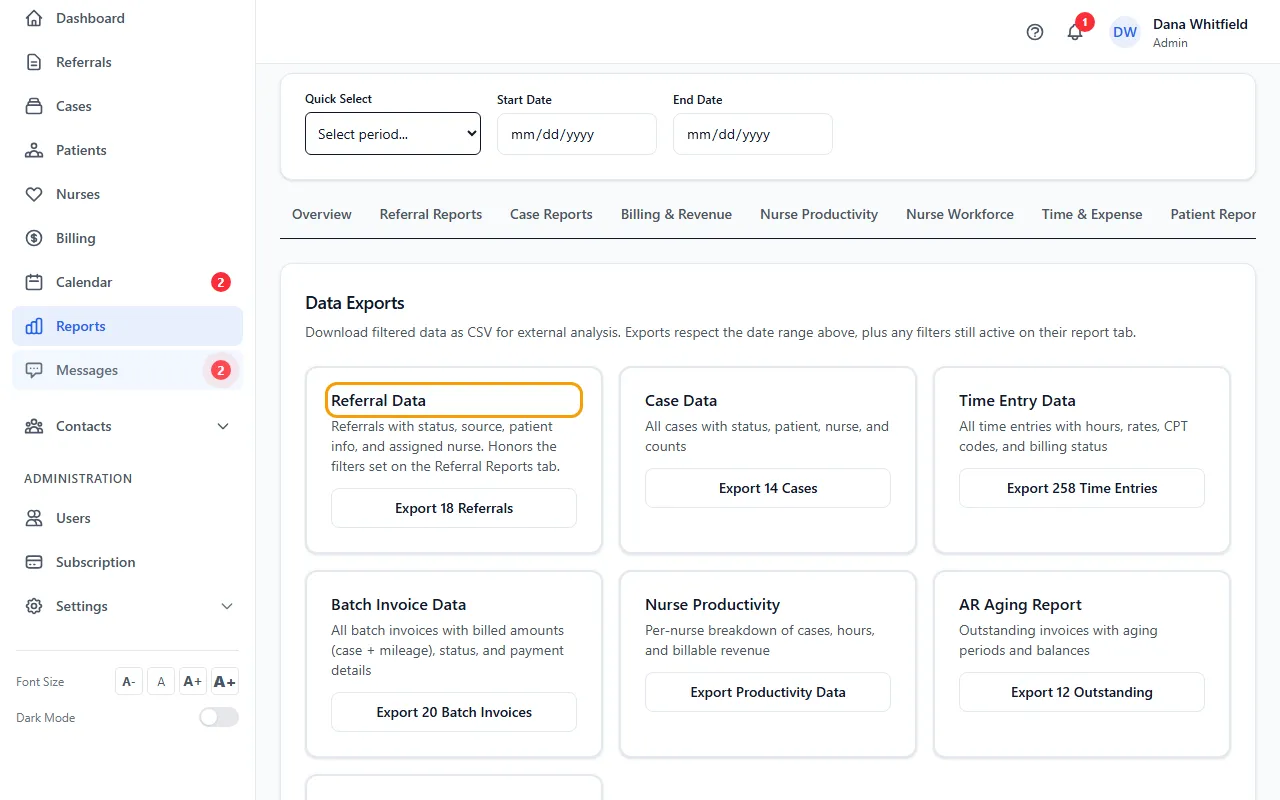
Task: Click Export 14 Cases button
Action: pos(768,488)
